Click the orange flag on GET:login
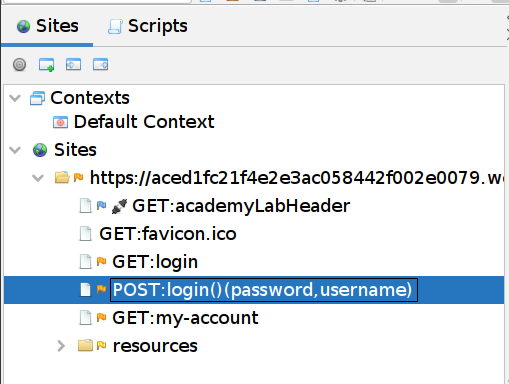This screenshot has width=509, height=384. (x=101, y=261)
